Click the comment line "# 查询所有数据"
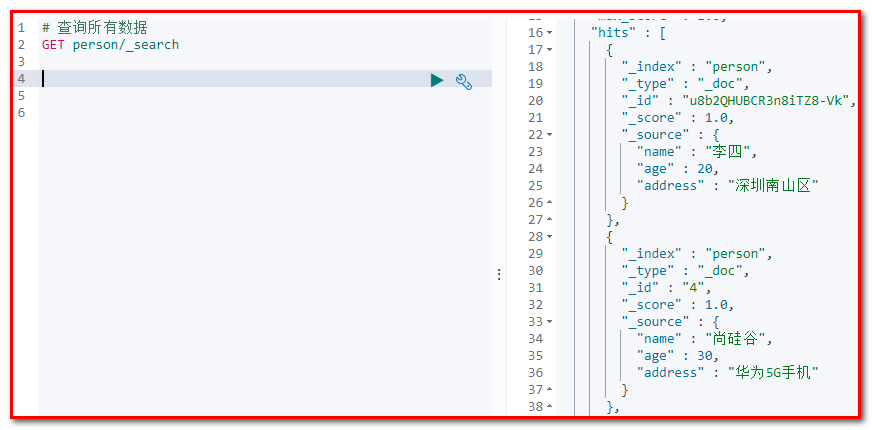The image size is (872, 430). 94,28
